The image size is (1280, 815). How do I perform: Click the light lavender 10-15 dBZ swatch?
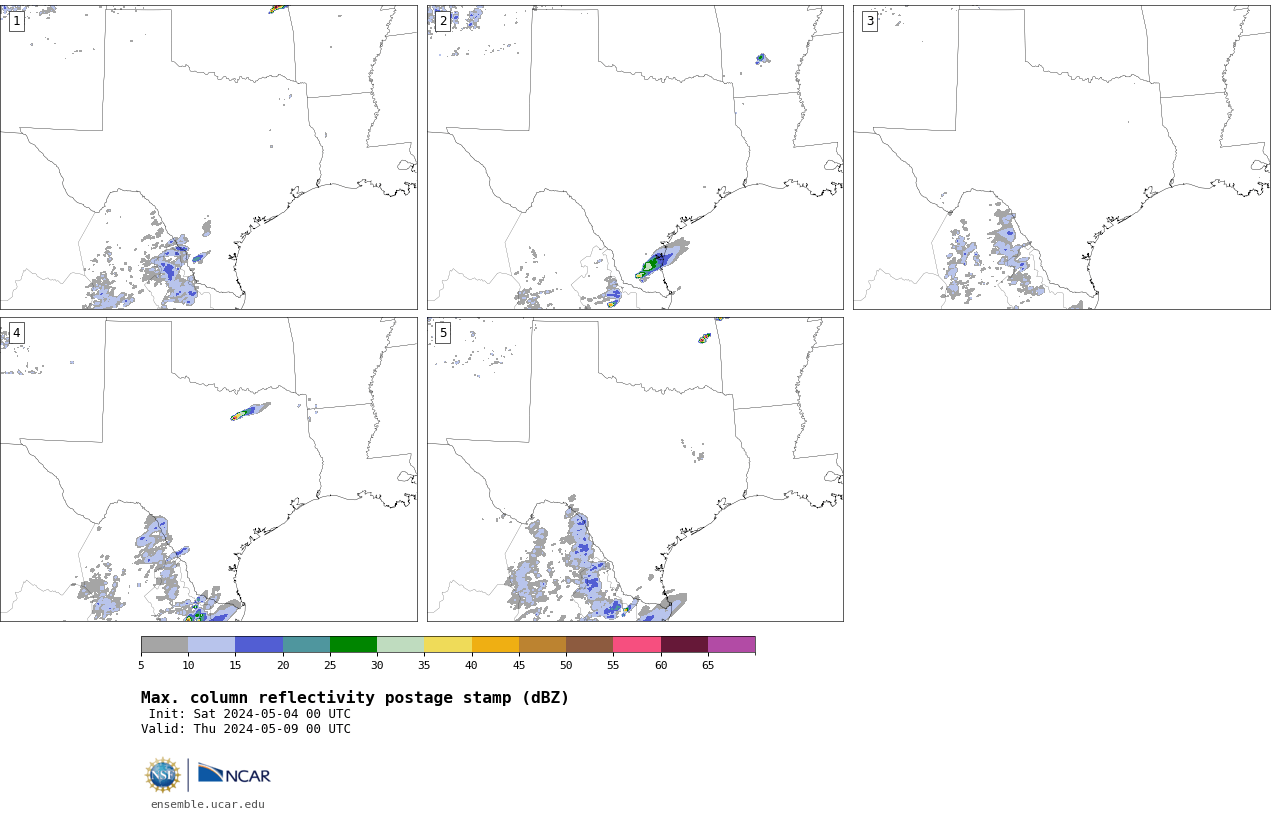tap(211, 644)
